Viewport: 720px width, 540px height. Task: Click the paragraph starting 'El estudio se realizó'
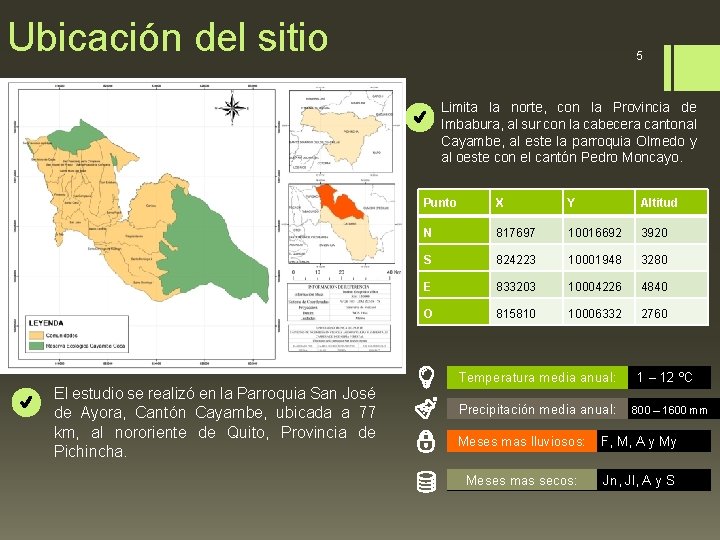(x=214, y=422)
